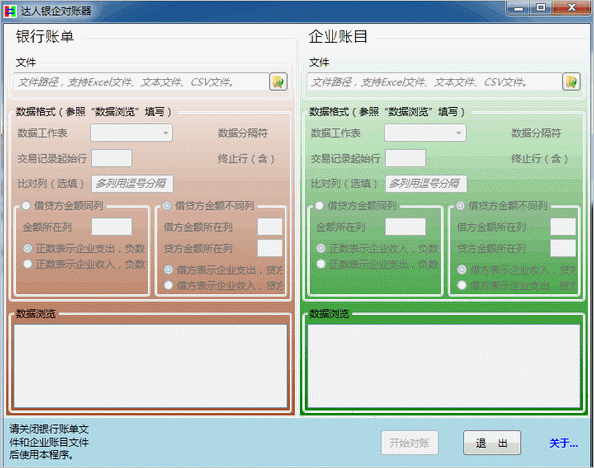Click the 退出 button

coord(492,443)
